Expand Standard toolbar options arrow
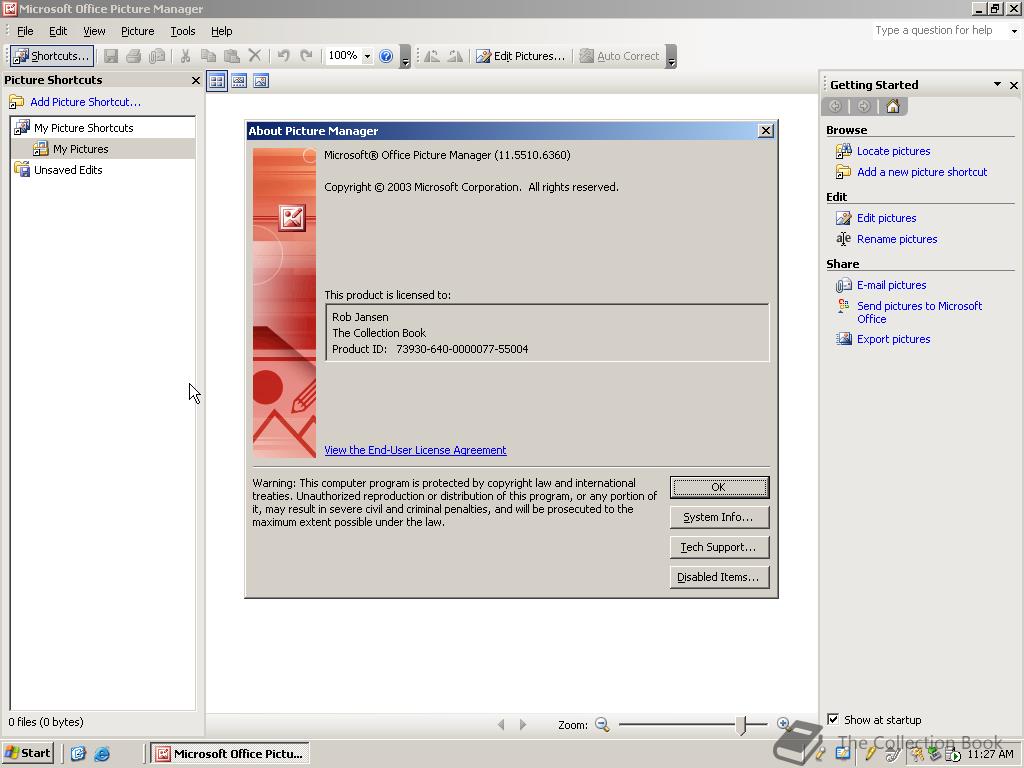The width and height of the screenshot is (1024, 768). click(406, 57)
